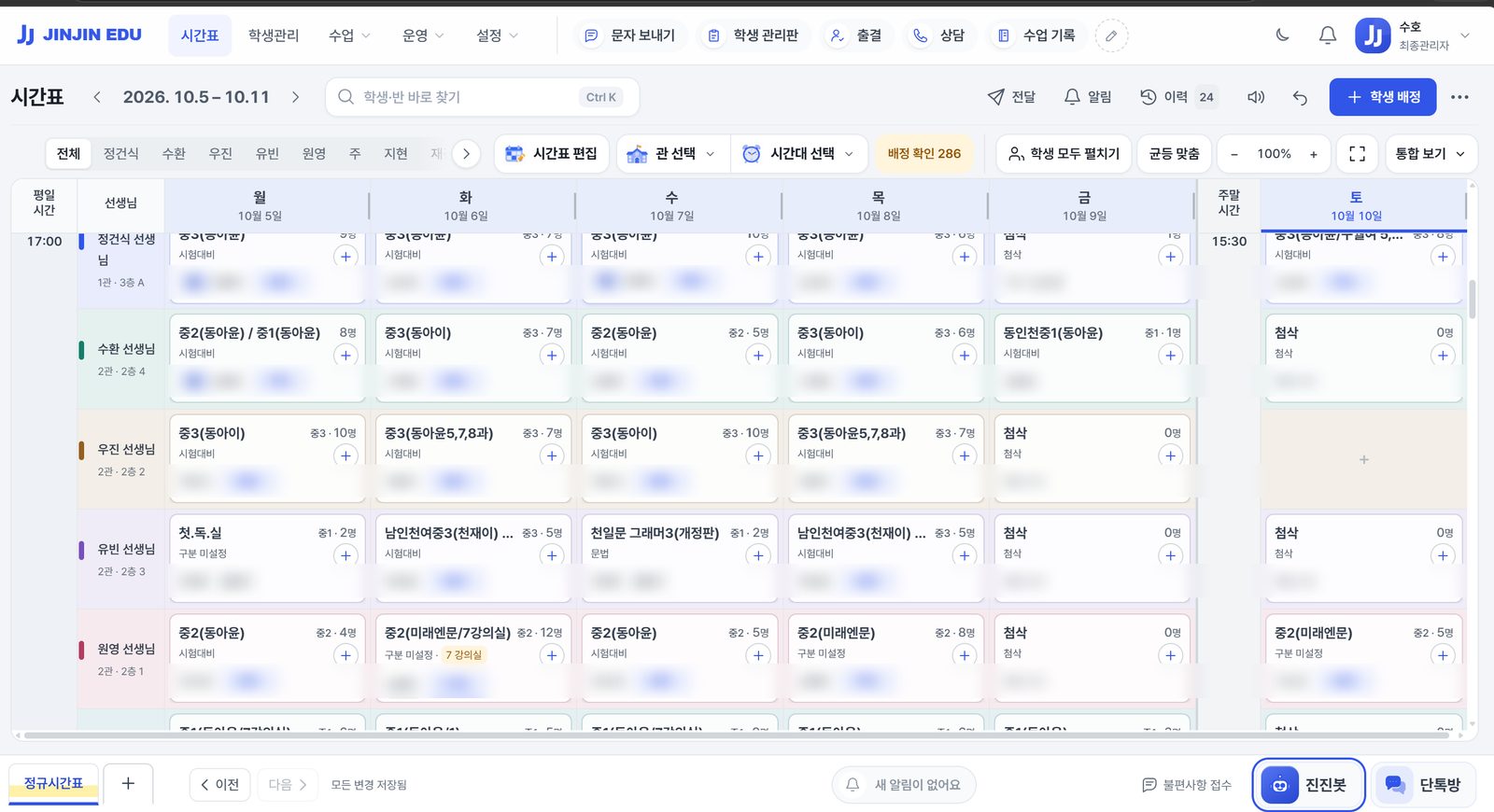The height and width of the screenshot is (812, 1494).
Task: Filter by the 정건식 teacher tab
Action: 121,154
